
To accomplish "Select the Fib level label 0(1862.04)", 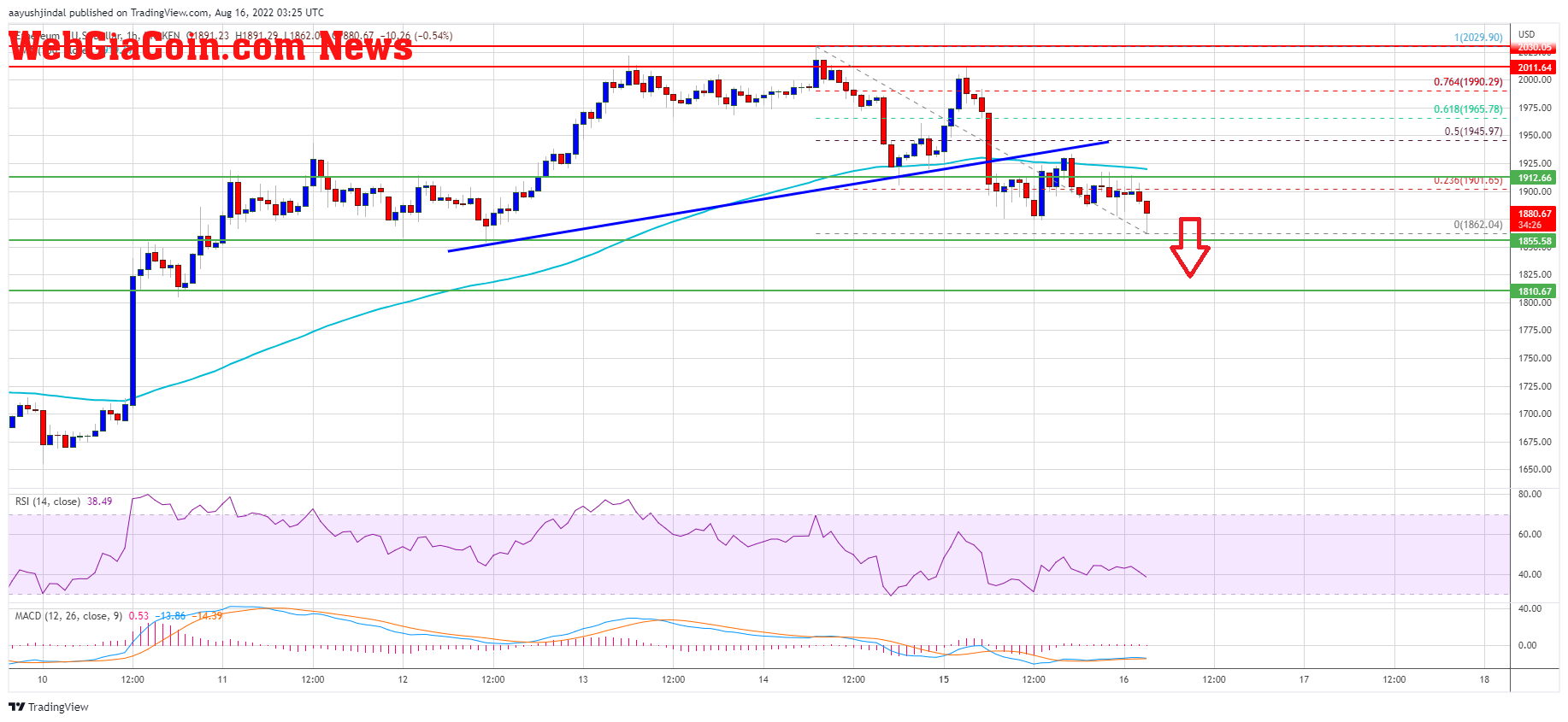I will click(x=1478, y=225).
